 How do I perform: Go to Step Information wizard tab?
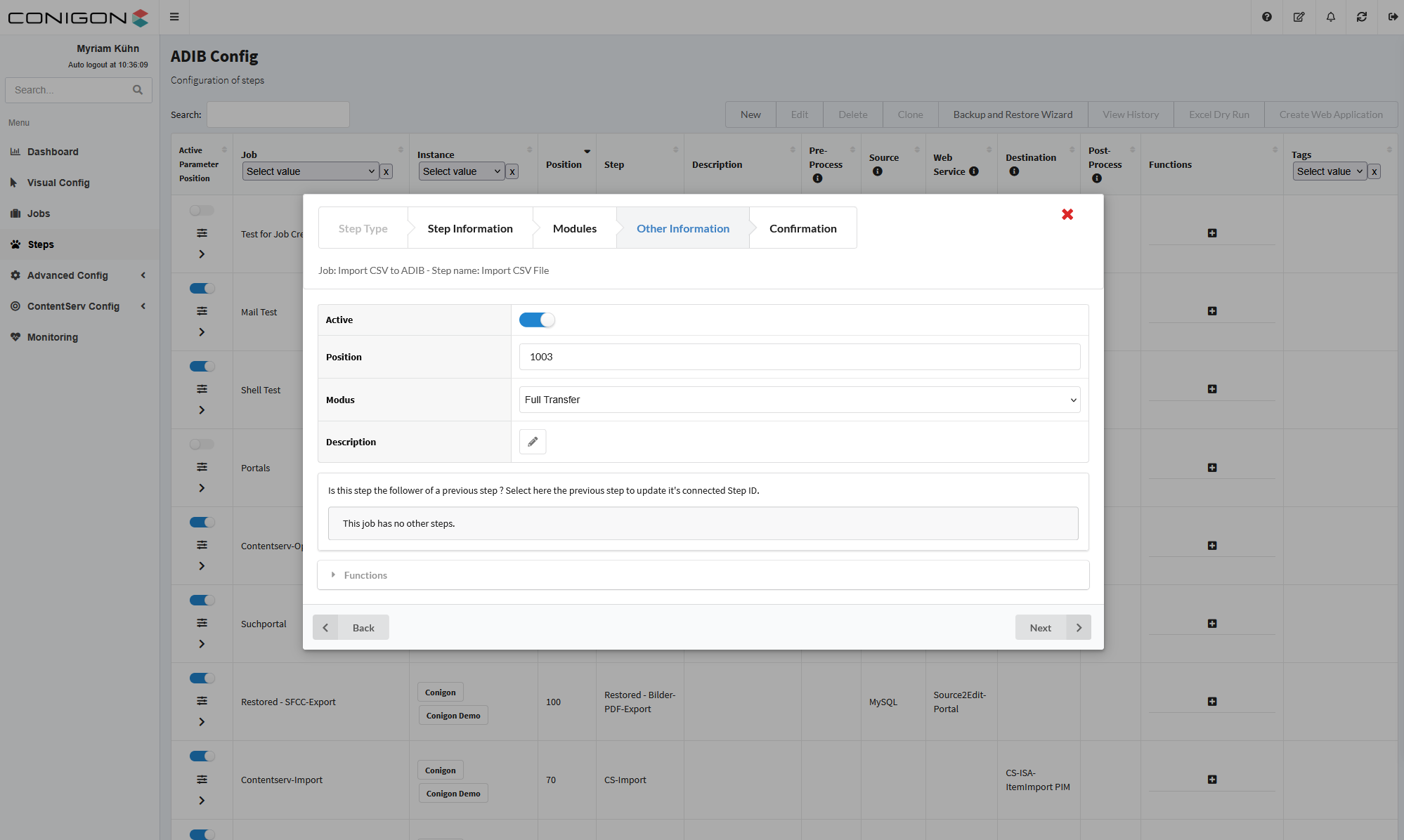coord(469,228)
